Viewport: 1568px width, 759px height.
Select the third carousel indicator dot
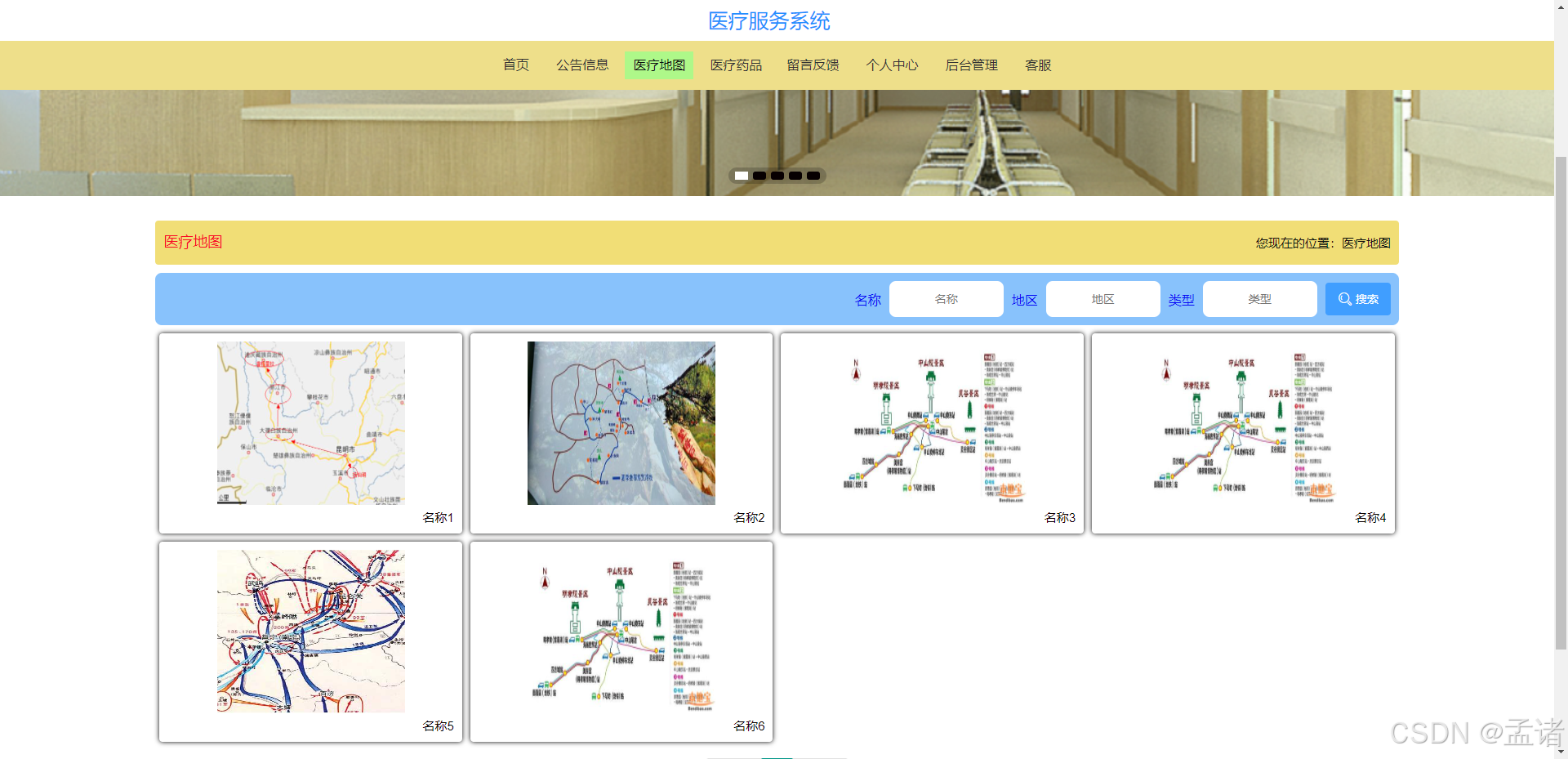(777, 175)
